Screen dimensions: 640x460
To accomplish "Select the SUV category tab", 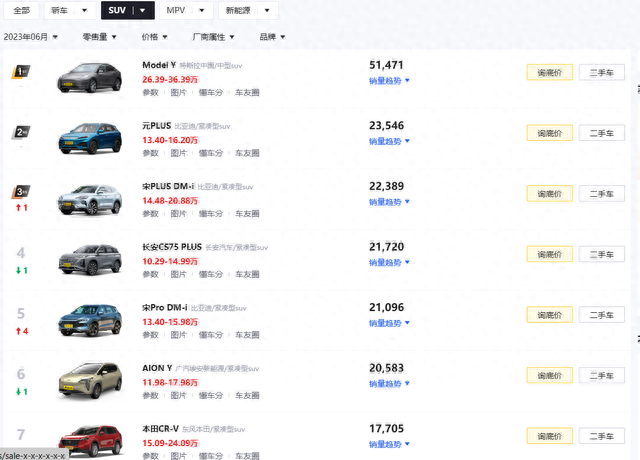I will coord(117,10).
